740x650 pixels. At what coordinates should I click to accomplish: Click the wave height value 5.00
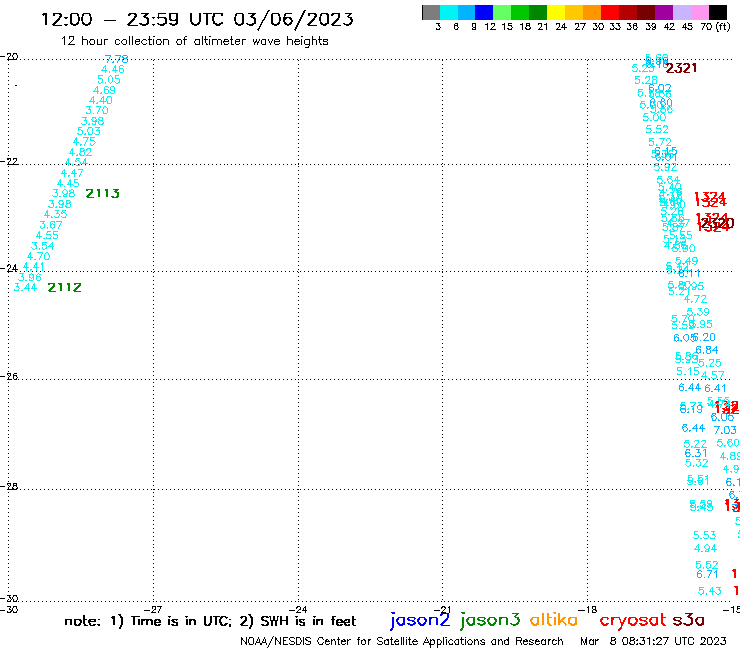pos(654,118)
